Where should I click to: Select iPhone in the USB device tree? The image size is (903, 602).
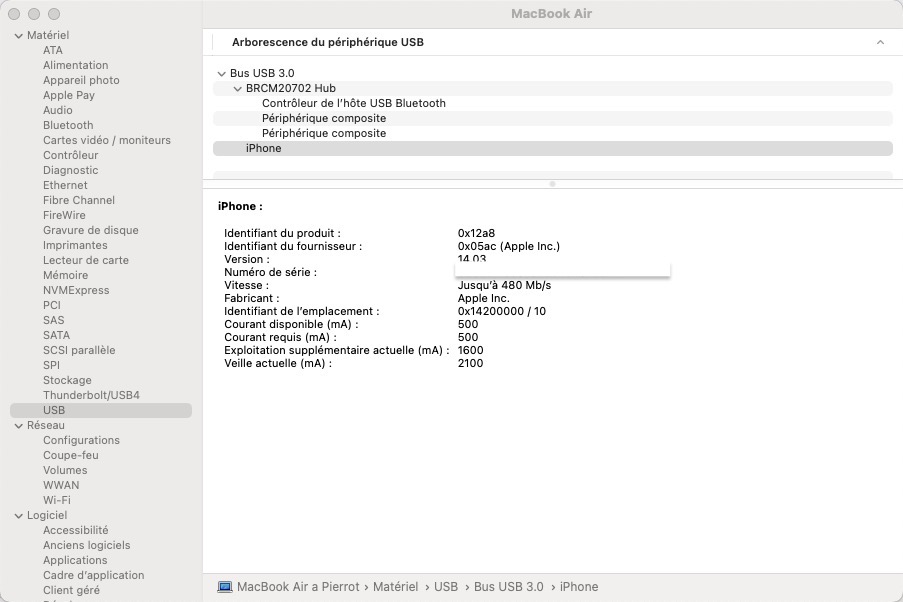coord(264,149)
